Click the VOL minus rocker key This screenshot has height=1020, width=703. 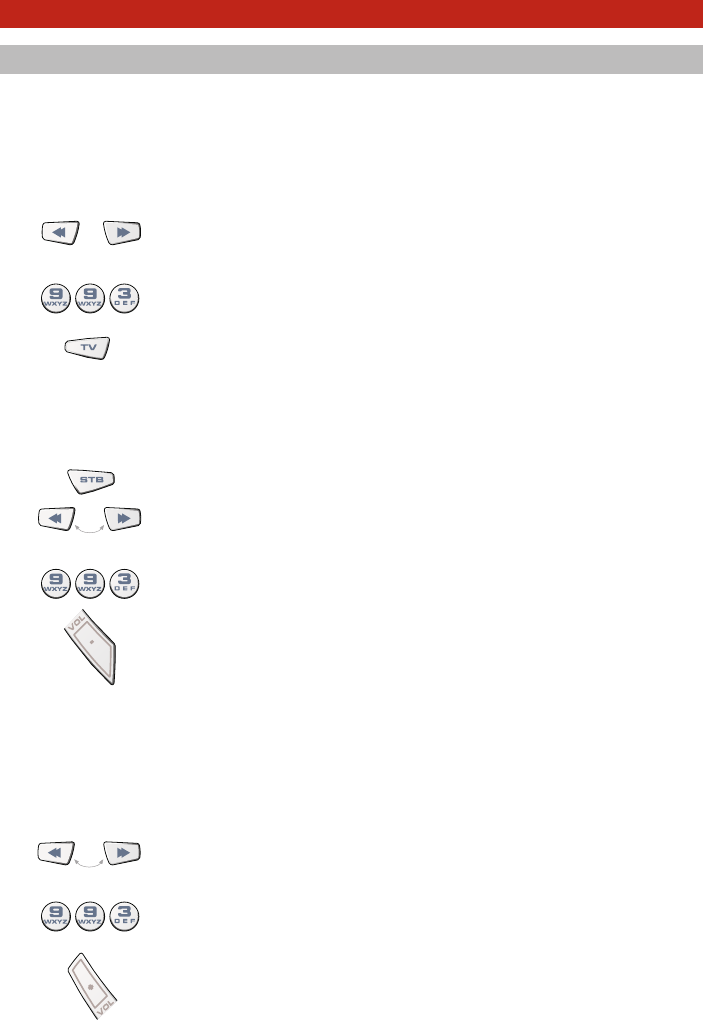tap(92, 986)
